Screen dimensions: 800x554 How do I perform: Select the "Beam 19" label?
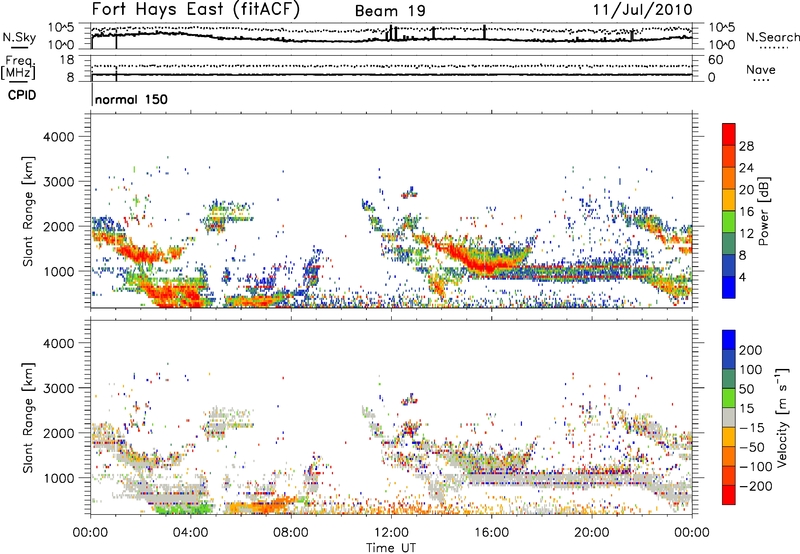390,11
